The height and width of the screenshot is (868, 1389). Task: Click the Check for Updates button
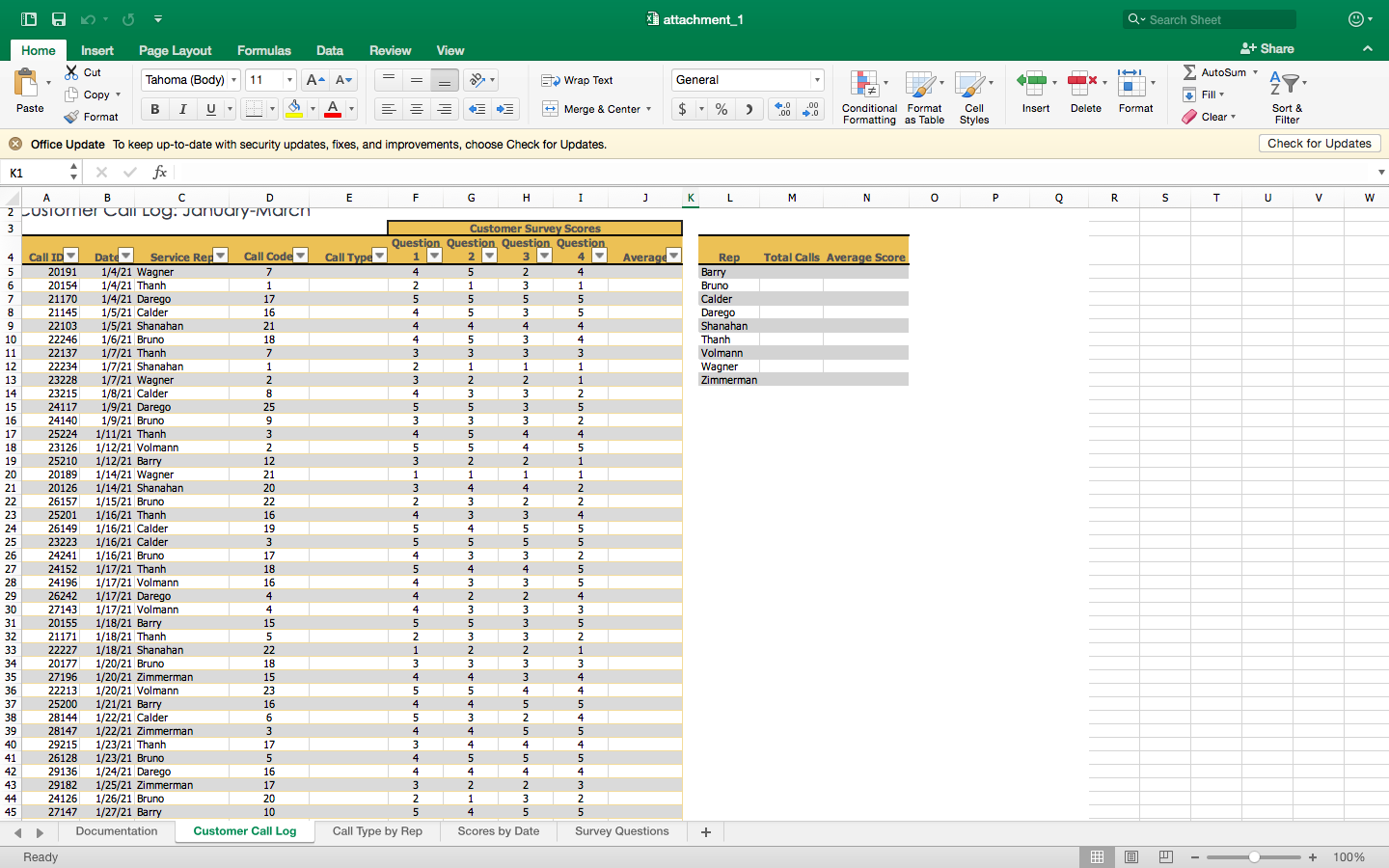(1319, 143)
